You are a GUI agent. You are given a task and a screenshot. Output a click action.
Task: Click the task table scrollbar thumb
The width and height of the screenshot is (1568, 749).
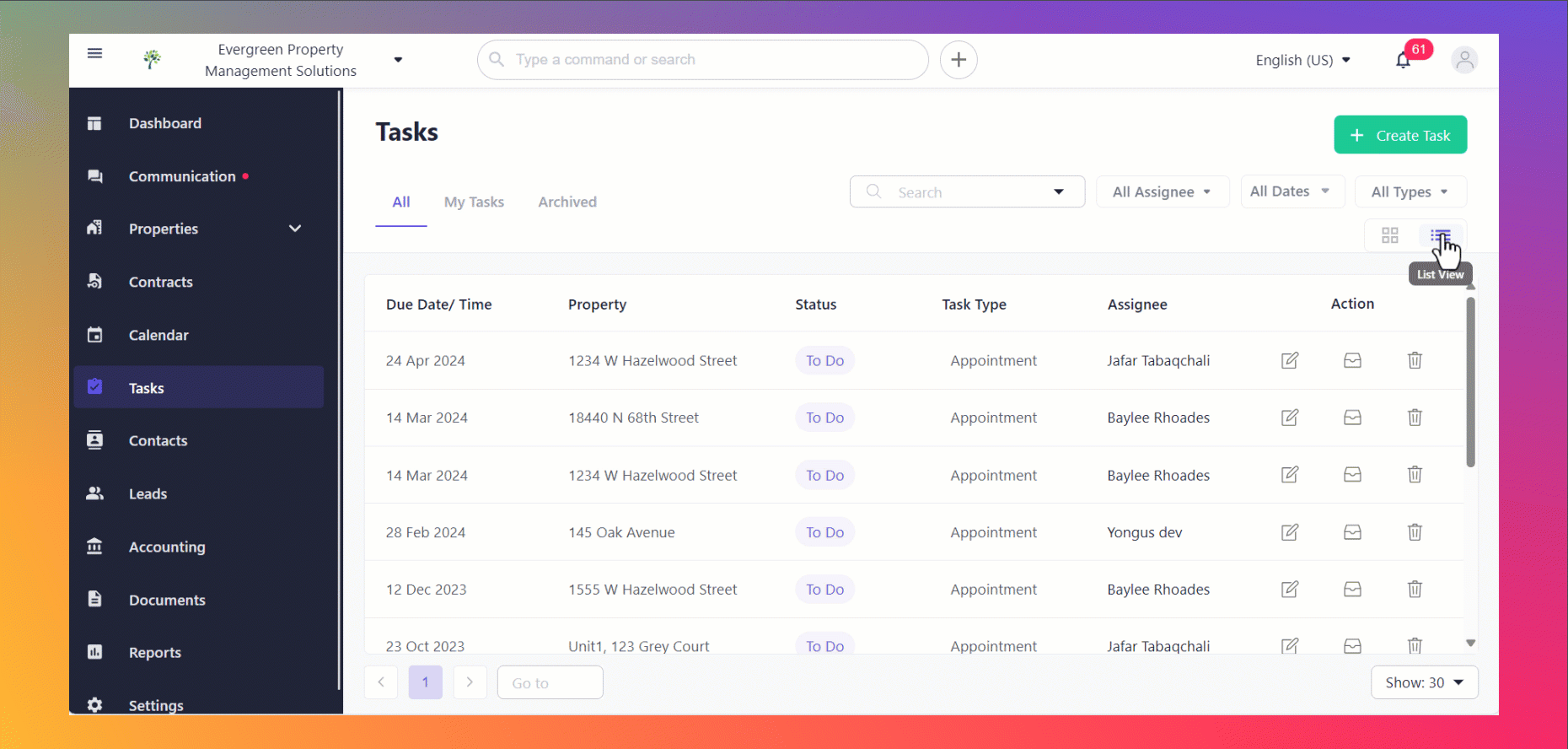tap(1470, 381)
